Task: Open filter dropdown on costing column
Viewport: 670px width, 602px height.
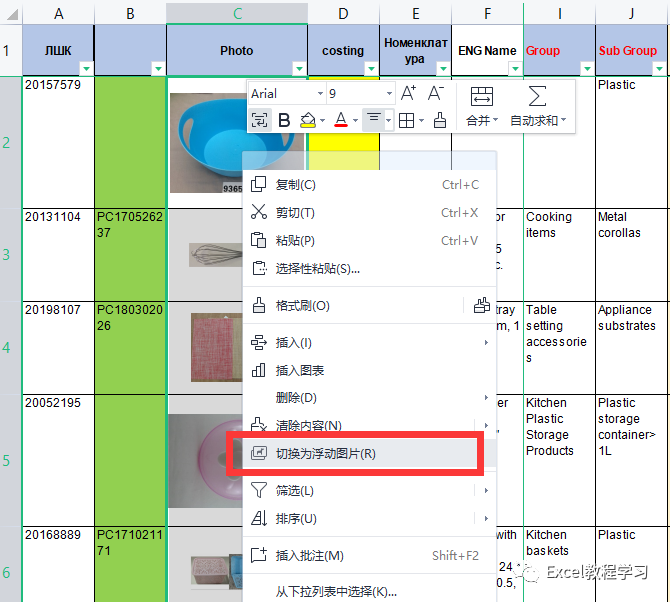Action: [371, 68]
